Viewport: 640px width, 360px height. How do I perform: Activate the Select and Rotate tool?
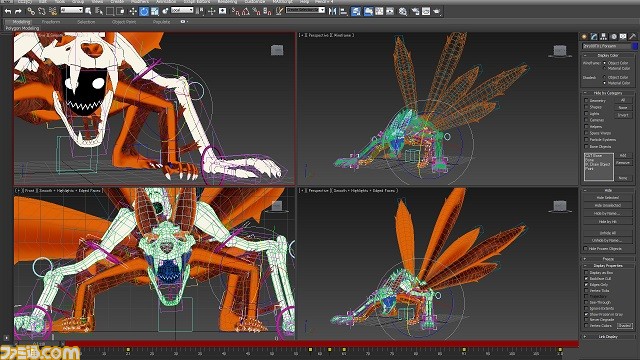pos(144,11)
